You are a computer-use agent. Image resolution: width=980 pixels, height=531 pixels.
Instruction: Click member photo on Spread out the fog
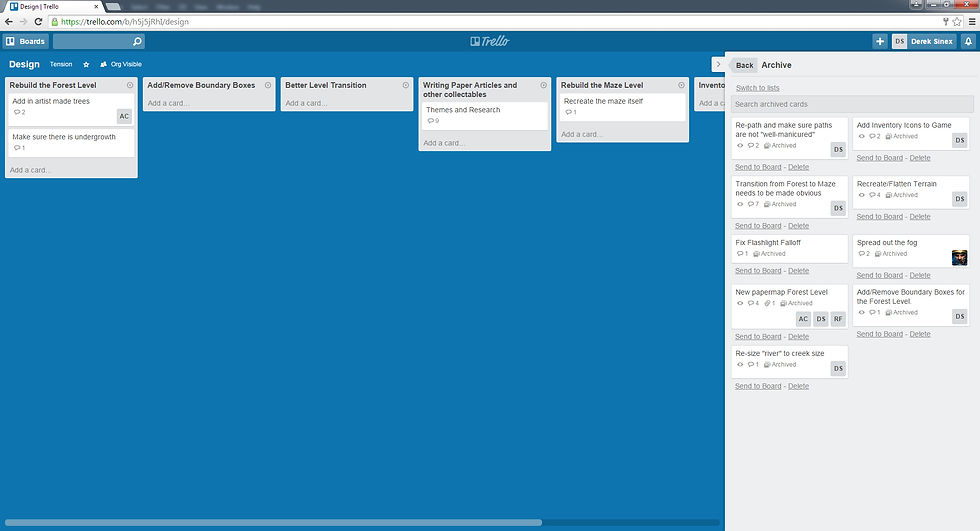[x=959, y=257]
